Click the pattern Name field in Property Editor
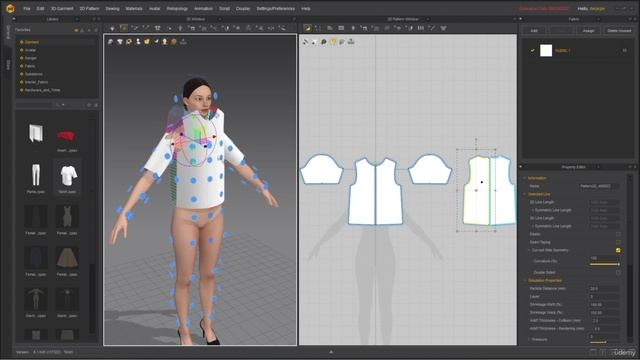This screenshot has width=640, height=360. pyautogui.click(x=599, y=186)
